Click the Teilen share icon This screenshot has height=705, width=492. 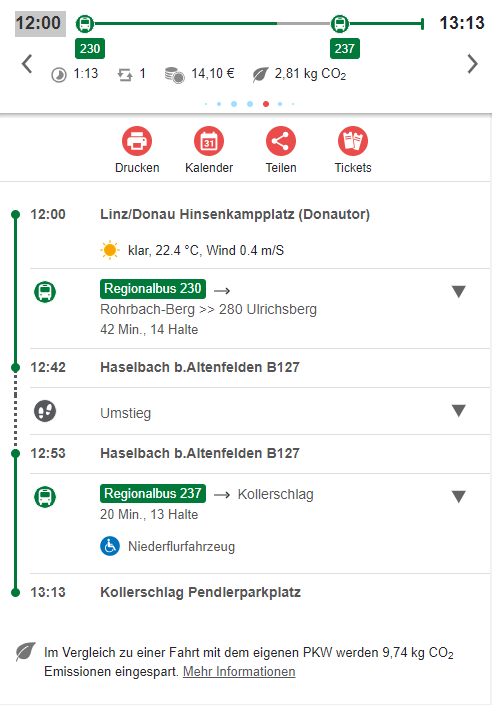pos(281,141)
